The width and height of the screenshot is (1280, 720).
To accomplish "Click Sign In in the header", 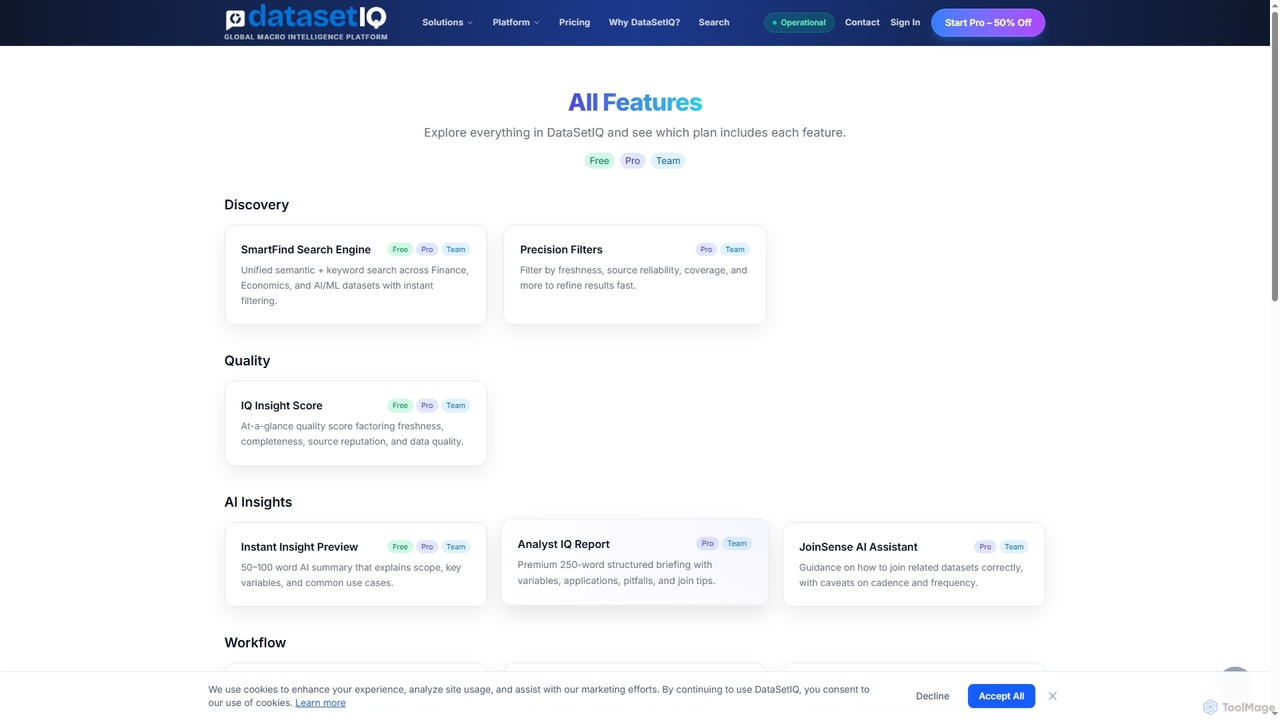I will click(905, 22).
